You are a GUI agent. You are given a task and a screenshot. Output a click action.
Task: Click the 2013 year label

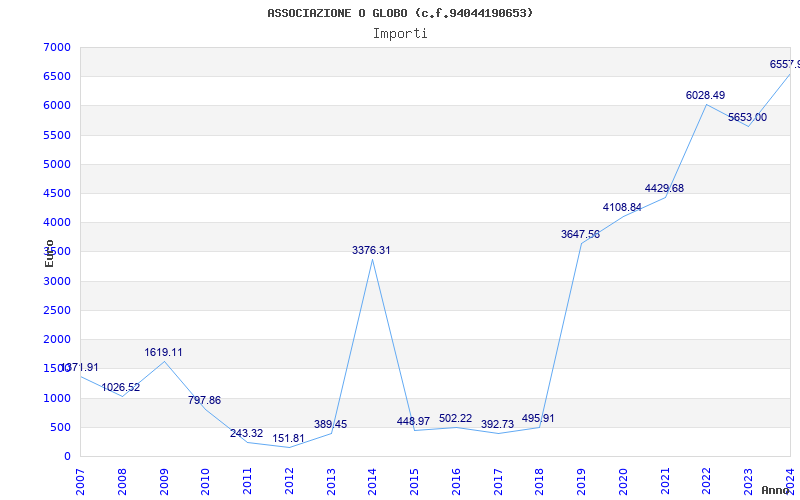click(x=331, y=482)
